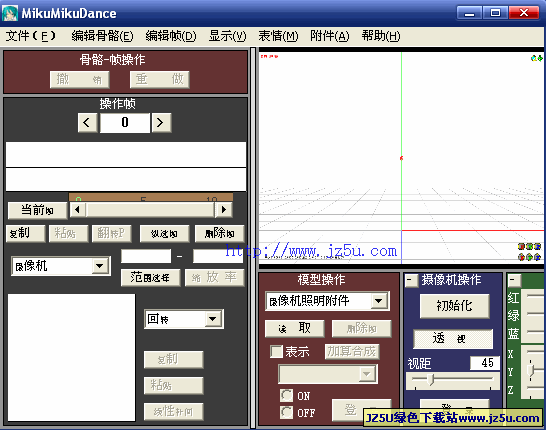Click the white interpolation curve box
This screenshot has width=546, height=430.
pos(71,358)
